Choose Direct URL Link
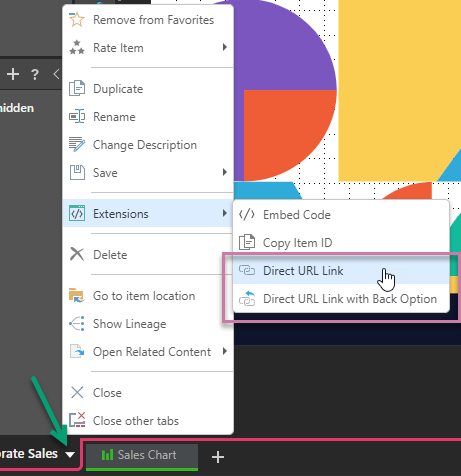The width and height of the screenshot is (461, 476). coord(341,270)
